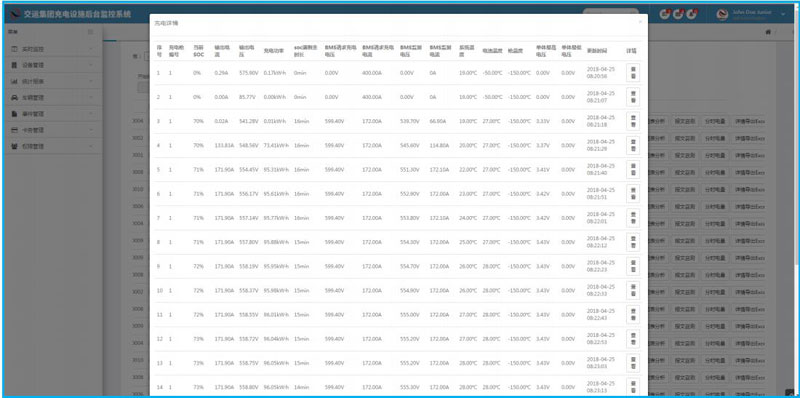Expand the statistics report menu chevron
The height and width of the screenshot is (398, 800).
tap(90, 82)
